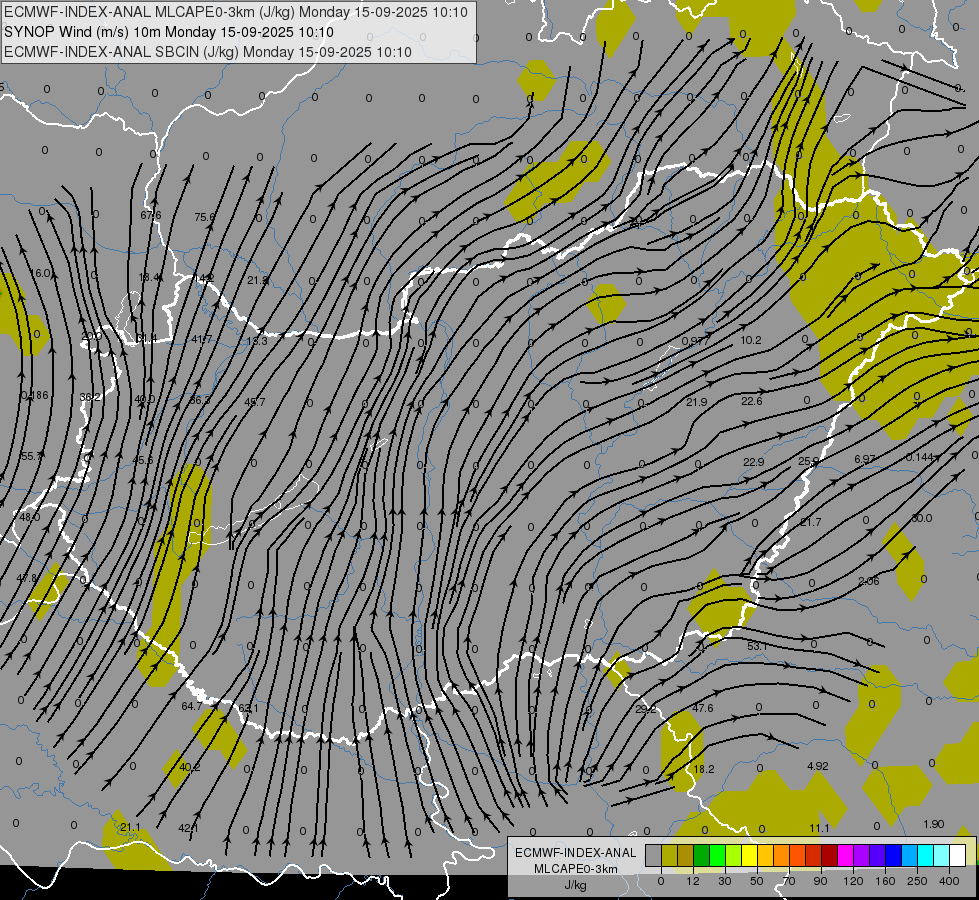
Task: Click the legend label MLCAPE0-3km
Action: (x=576, y=869)
